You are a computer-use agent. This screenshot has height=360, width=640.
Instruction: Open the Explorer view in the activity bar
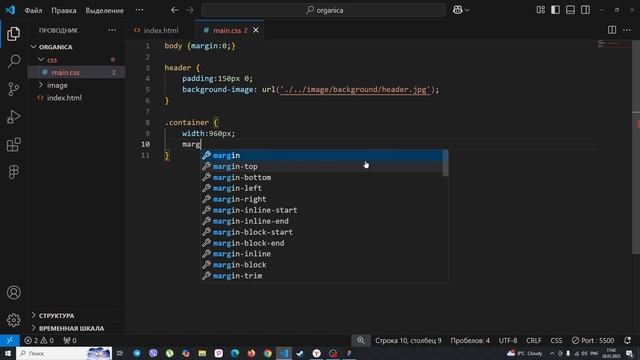pyautogui.click(x=13, y=33)
